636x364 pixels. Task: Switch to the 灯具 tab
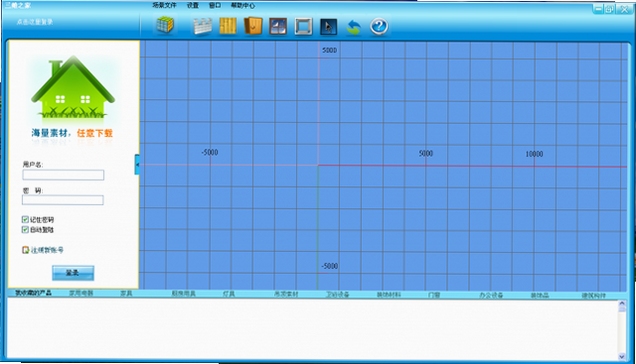[229, 293]
